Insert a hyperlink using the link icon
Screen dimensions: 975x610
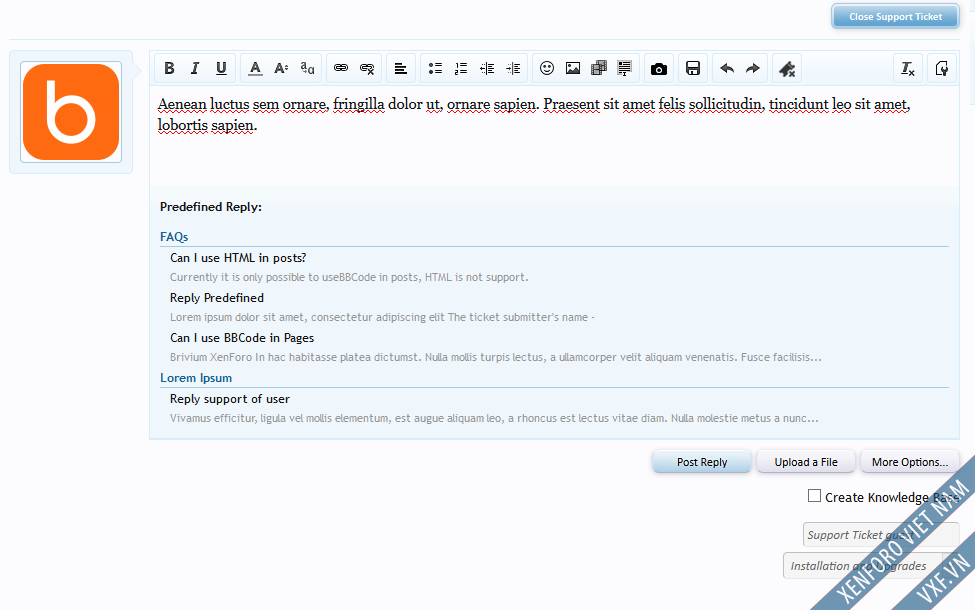tap(340, 68)
